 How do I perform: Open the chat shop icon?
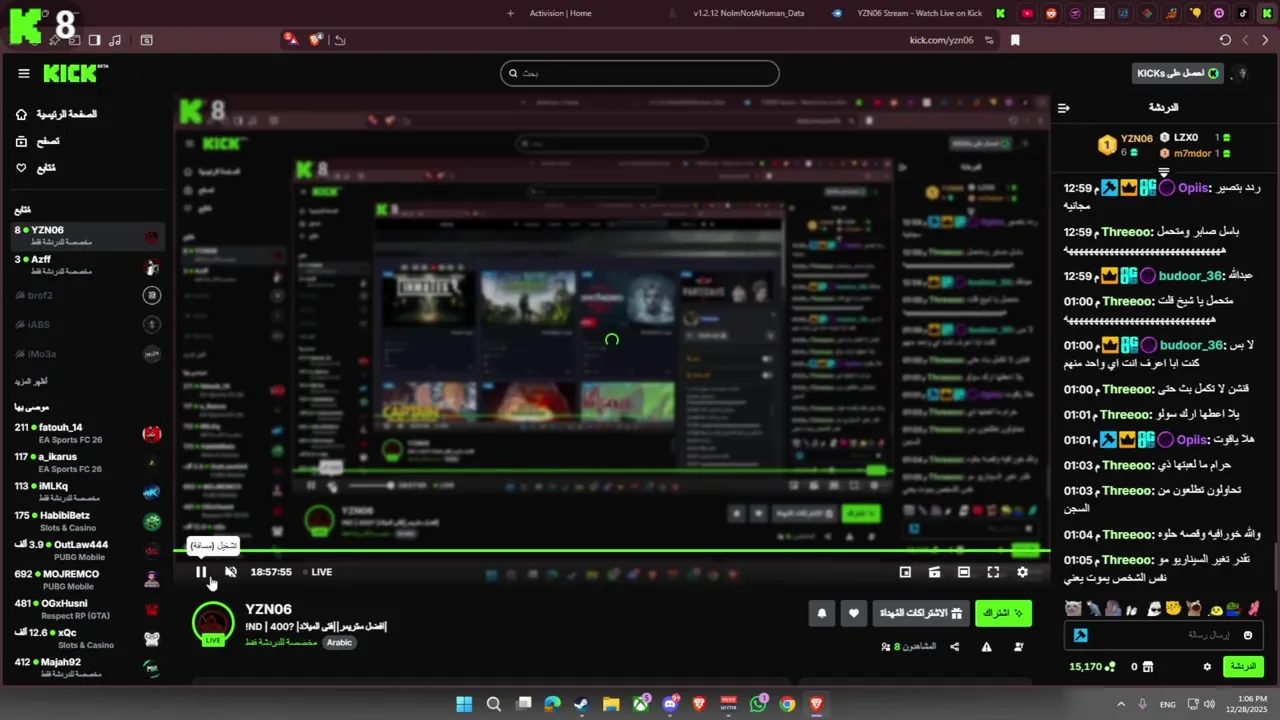point(1148,667)
